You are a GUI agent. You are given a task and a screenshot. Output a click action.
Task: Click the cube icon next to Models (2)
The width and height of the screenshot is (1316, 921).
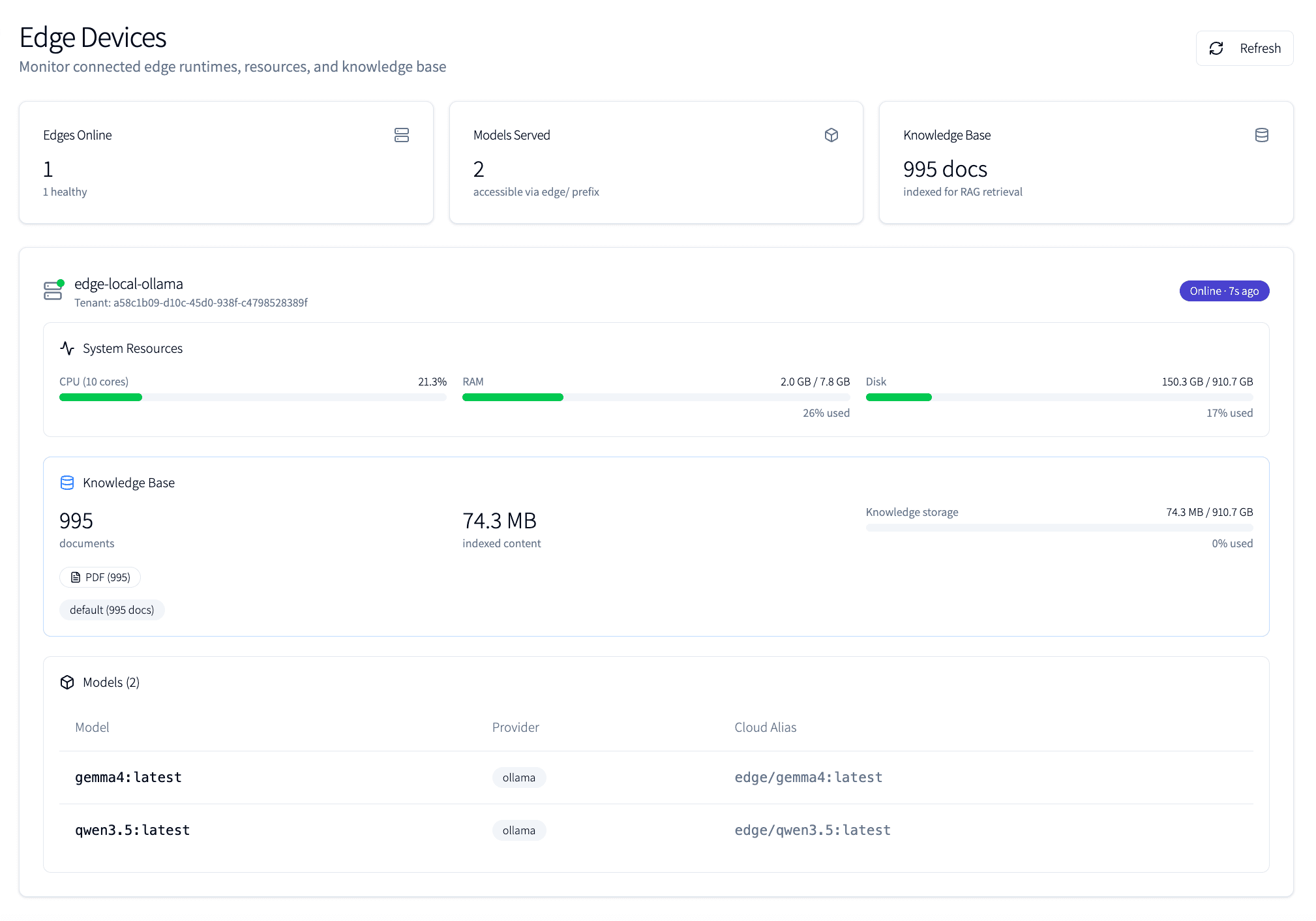pyautogui.click(x=67, y=682)
